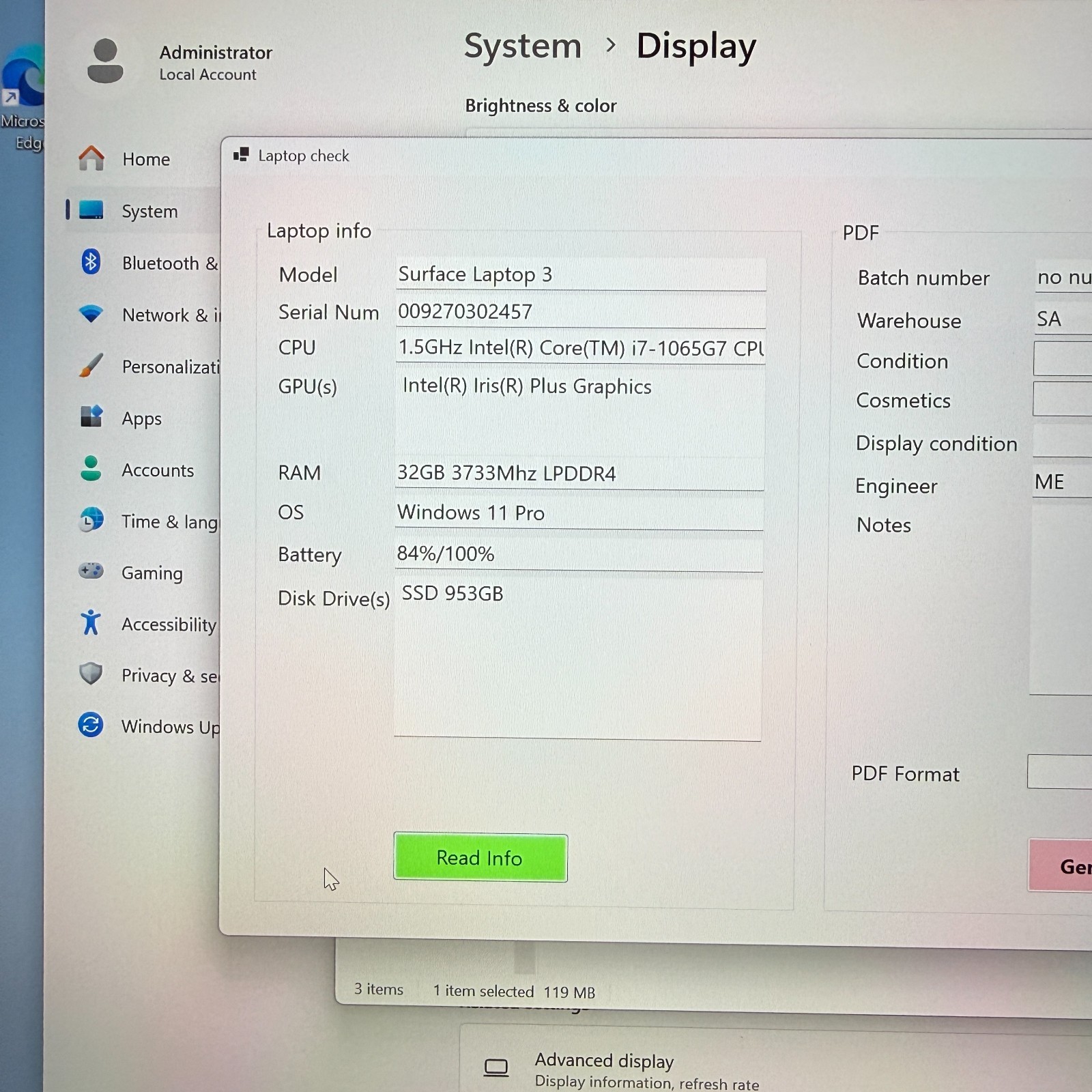Screen dimensions: 1092x1092
Task: Open the Home settings icon
Action: 91,158
